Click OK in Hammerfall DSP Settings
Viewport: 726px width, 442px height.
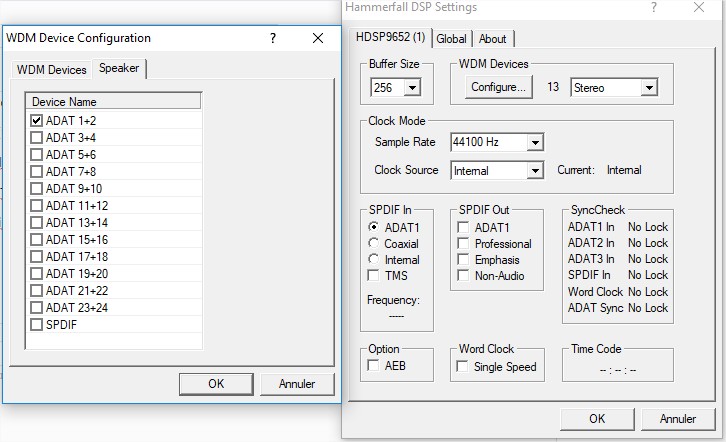[597, 419]
